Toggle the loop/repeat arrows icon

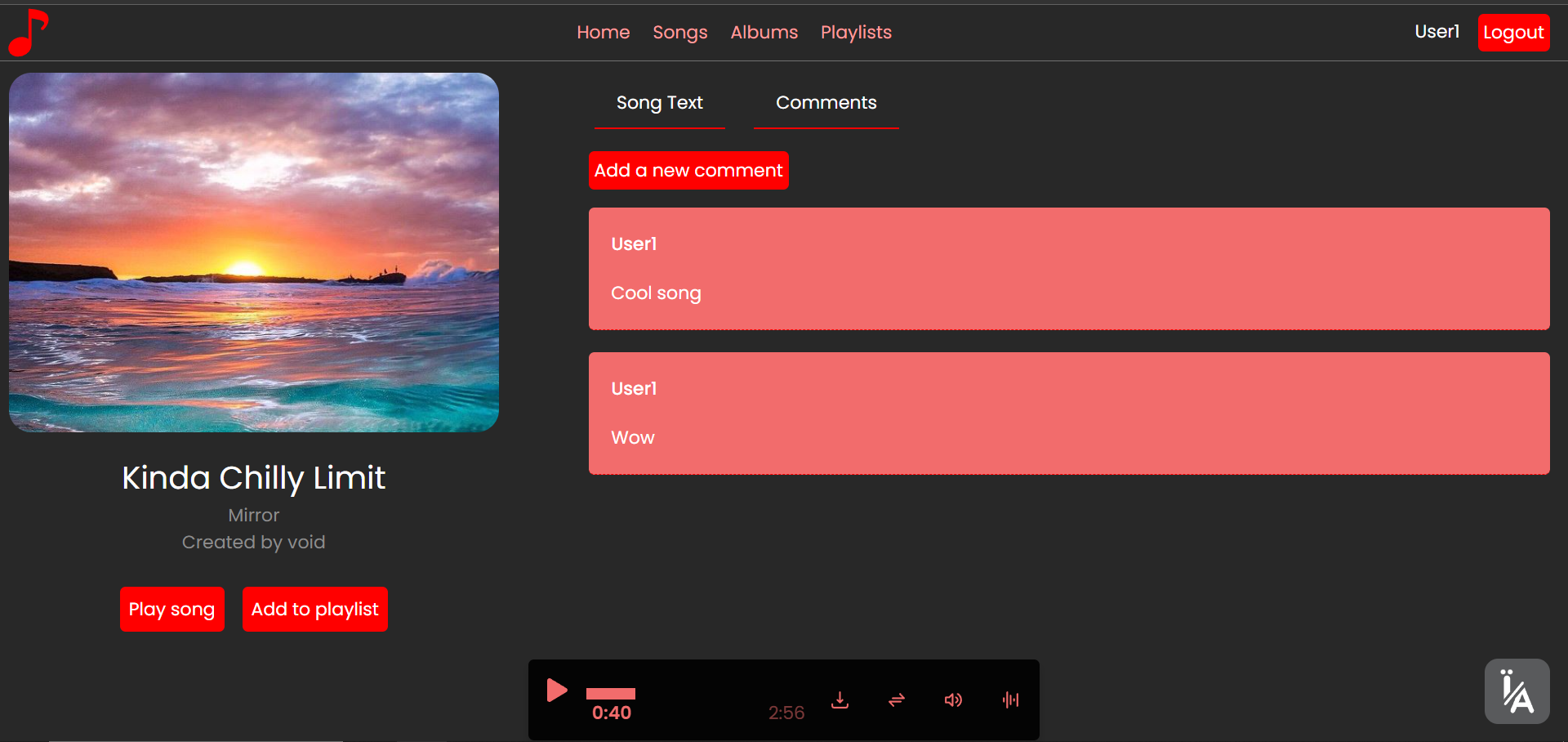point(897,700)
